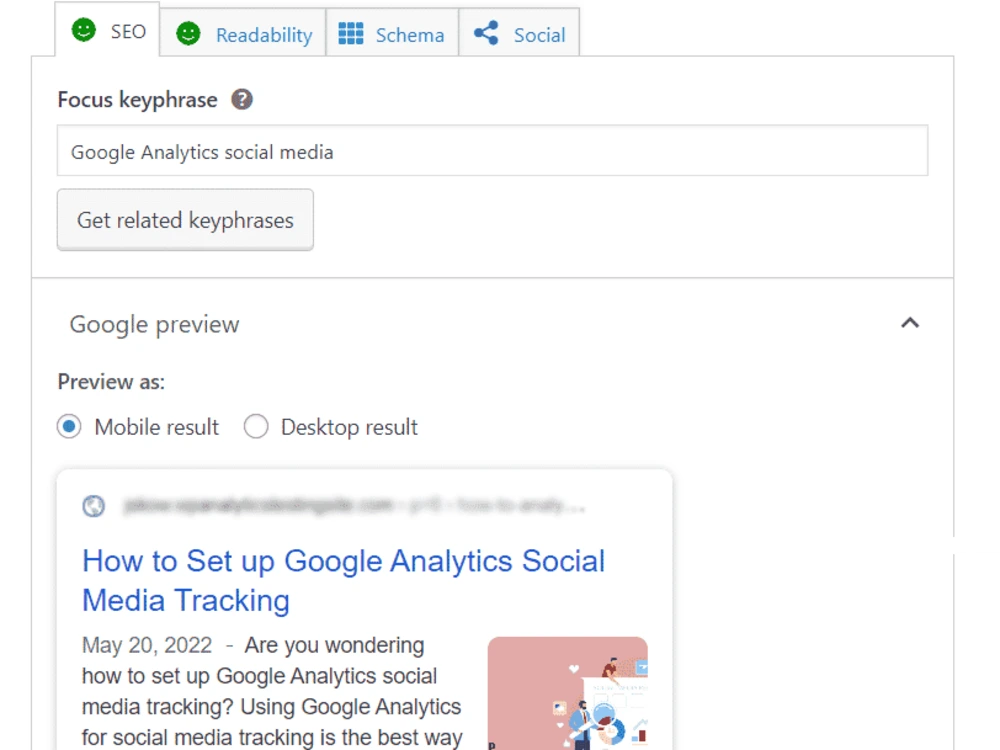Click the globe favicon in preview
1000x750 pixels.
pos(94,506)
